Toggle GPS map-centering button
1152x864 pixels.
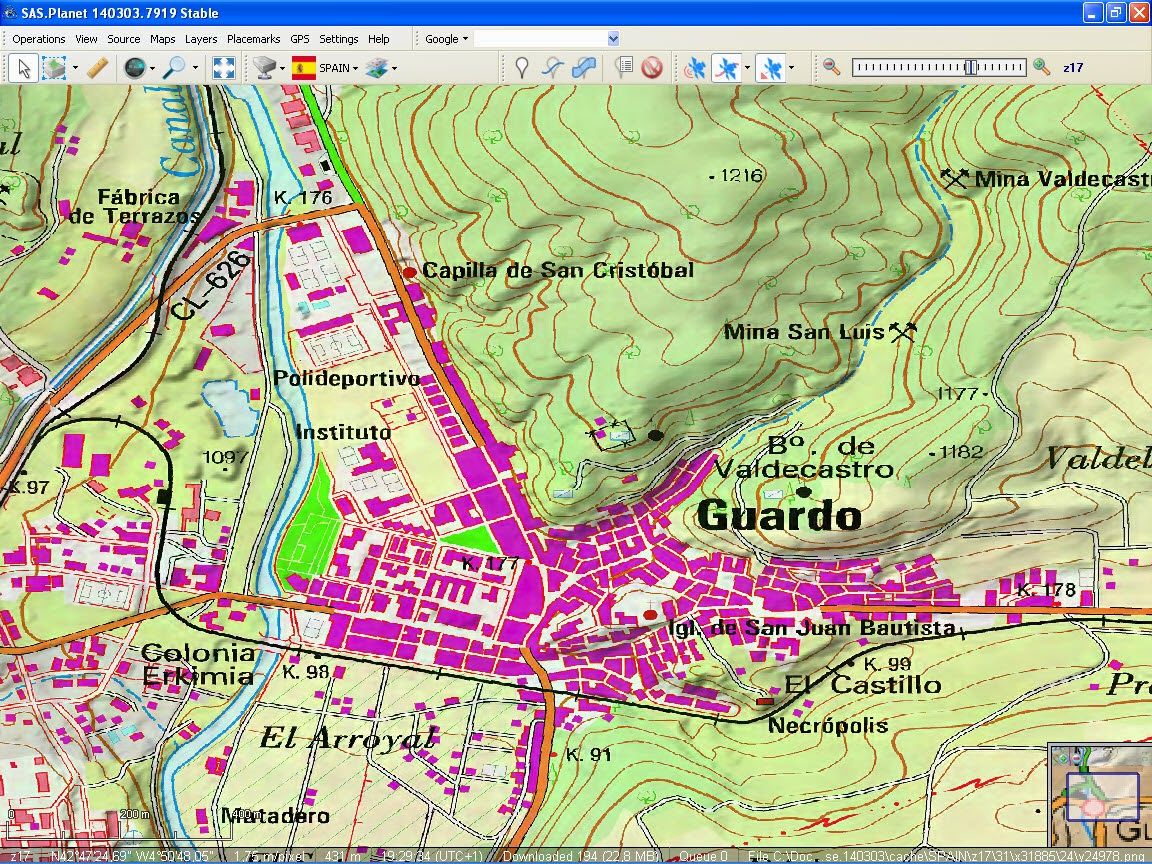[x=771, y=68]
